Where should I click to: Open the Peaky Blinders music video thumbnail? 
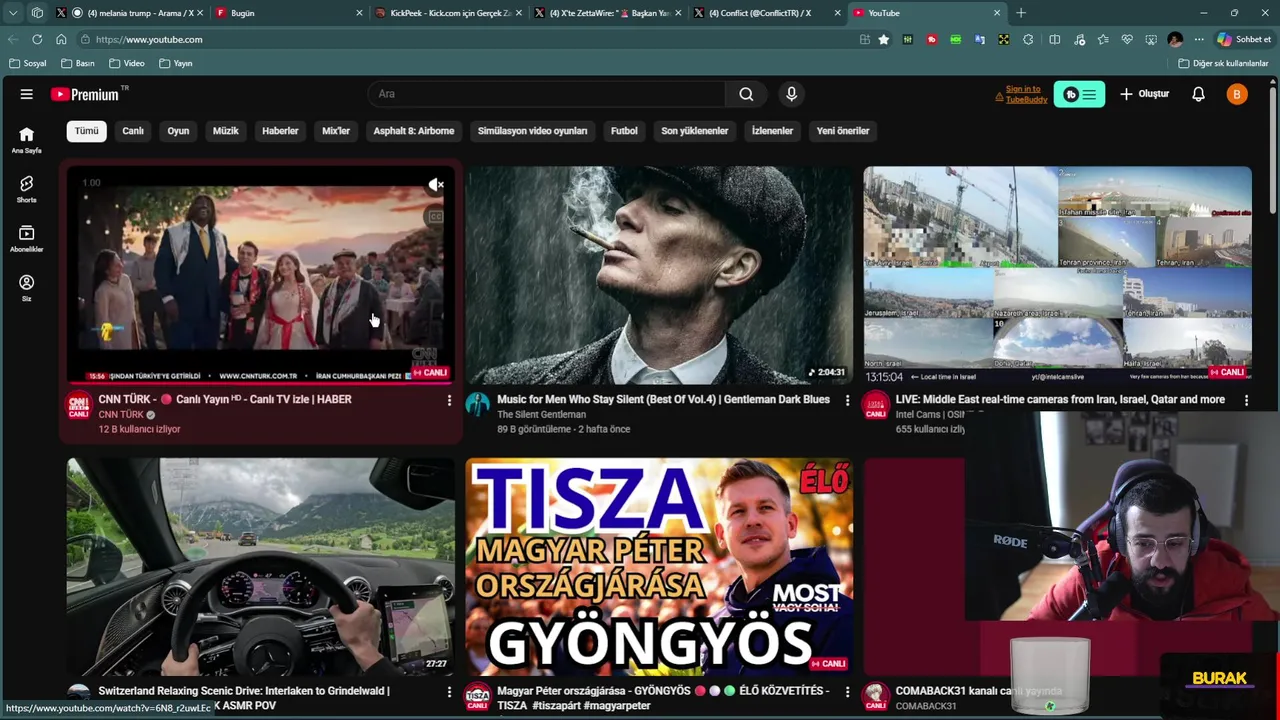[x=659, y=275]
